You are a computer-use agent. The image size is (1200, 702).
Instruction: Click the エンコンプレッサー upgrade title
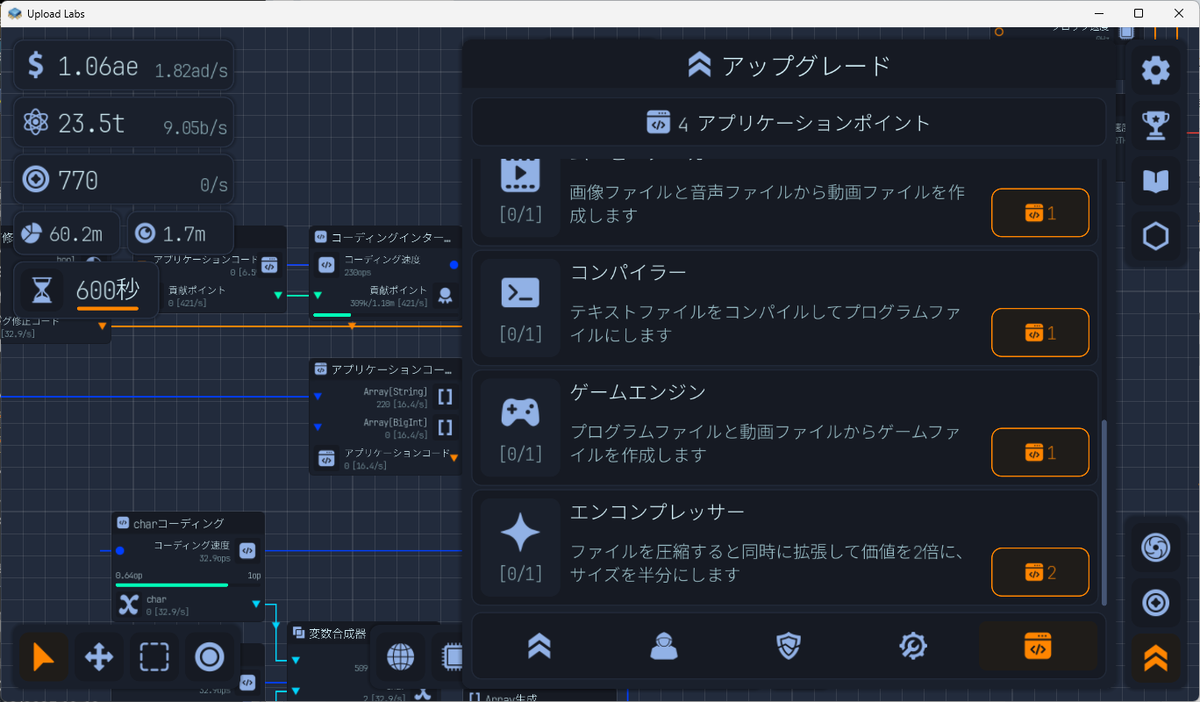pos(657,511)
